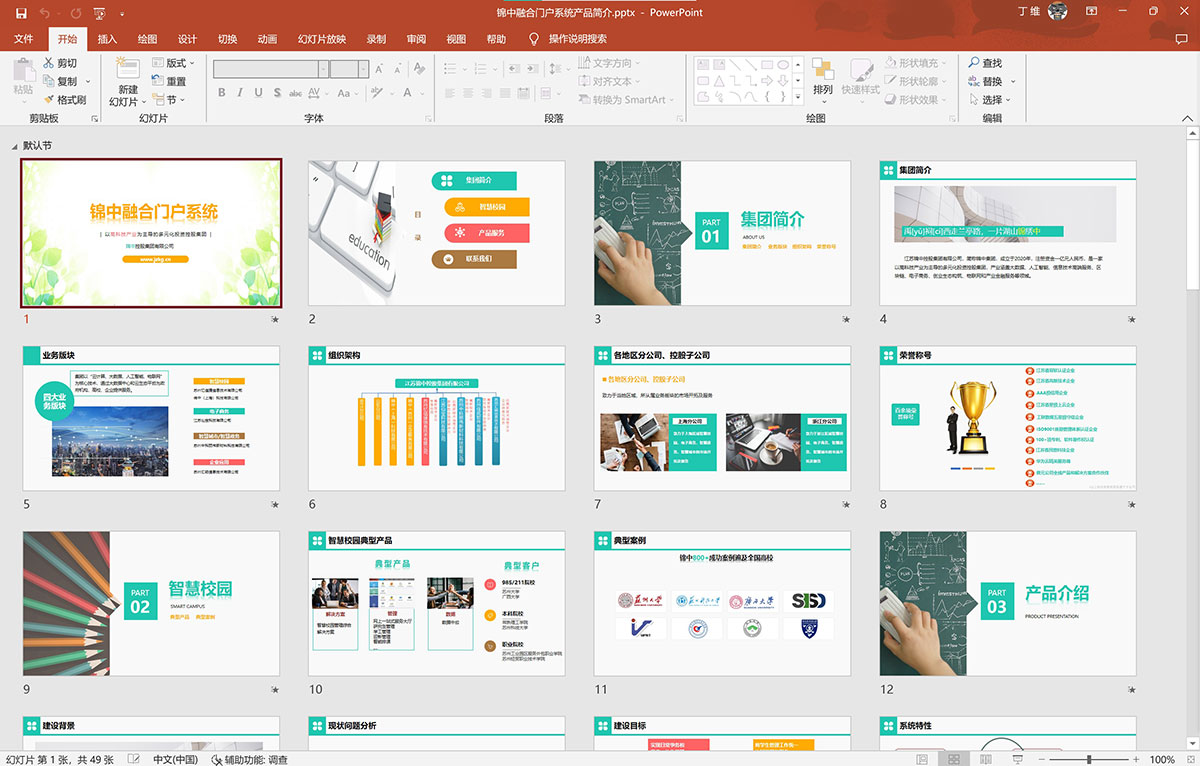Adjust the zoom slider in status bar
The width and height of the screenshot is (1200, 766).
pos(1089,759)
